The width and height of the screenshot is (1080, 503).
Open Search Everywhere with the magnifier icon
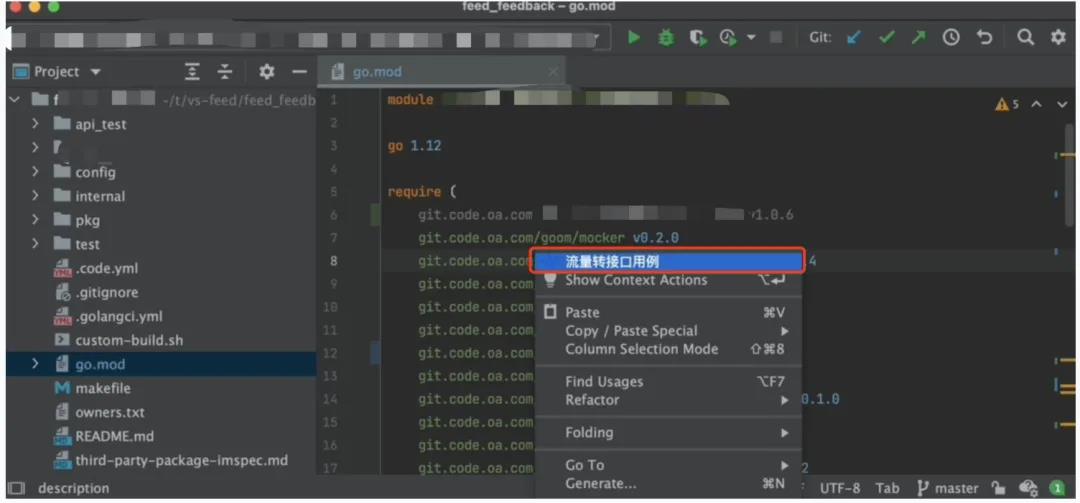pos(1025,37)
